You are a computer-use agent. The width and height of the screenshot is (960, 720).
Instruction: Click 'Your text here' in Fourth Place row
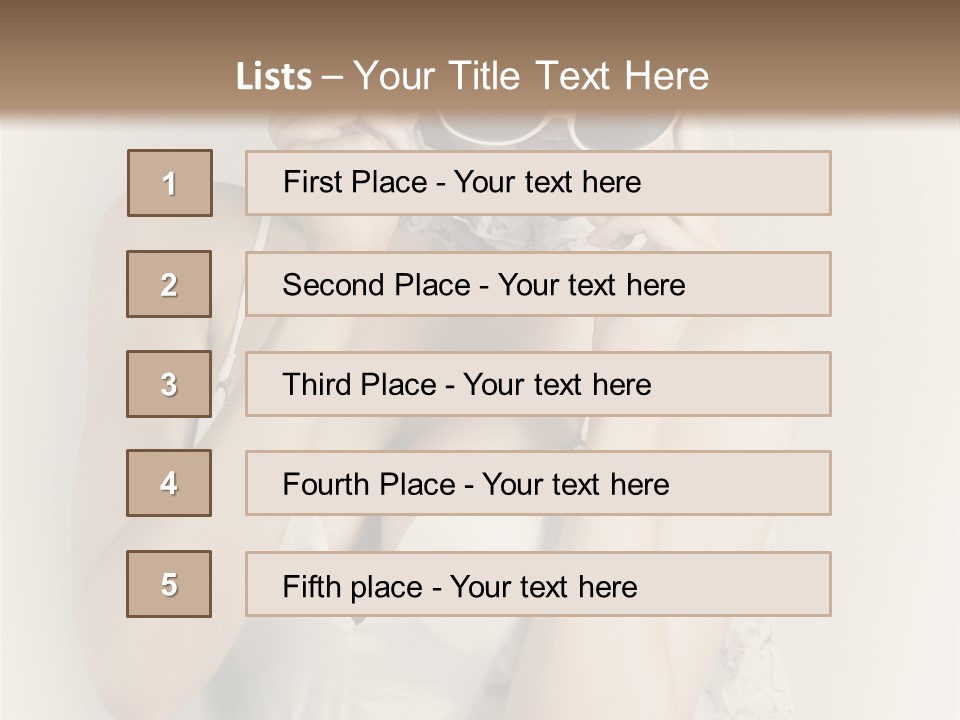point(575,485)
